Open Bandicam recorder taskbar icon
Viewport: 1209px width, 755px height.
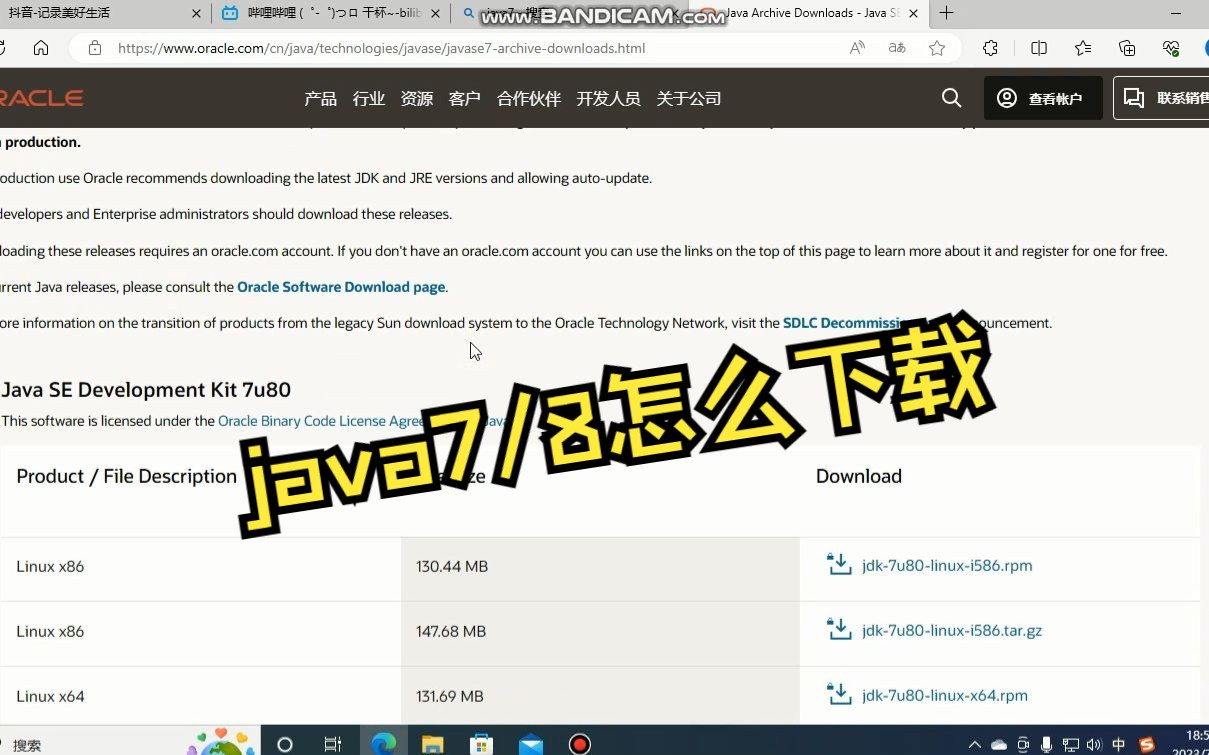(580, 744)
